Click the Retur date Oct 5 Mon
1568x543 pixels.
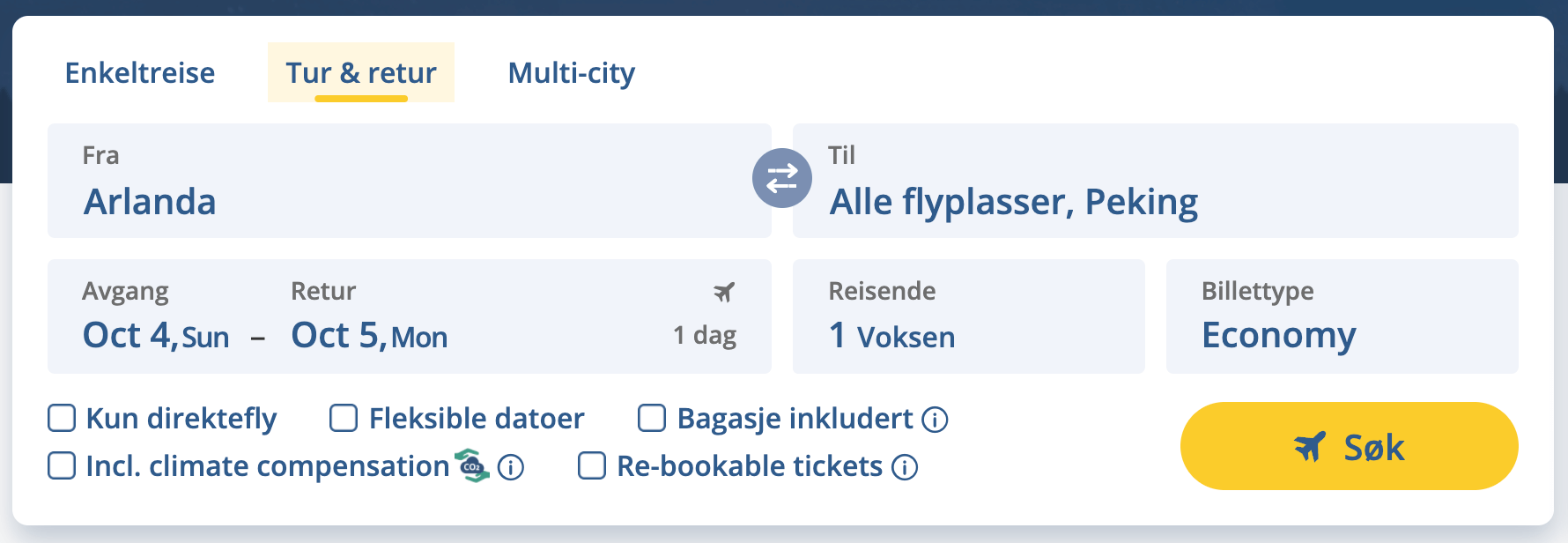coord(370,336)
